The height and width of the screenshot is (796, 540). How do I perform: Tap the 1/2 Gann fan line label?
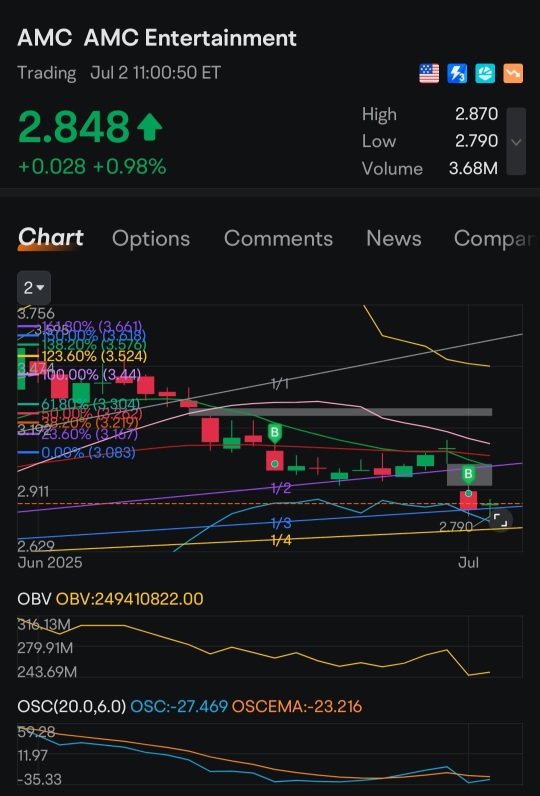click(x=281, y=488)
